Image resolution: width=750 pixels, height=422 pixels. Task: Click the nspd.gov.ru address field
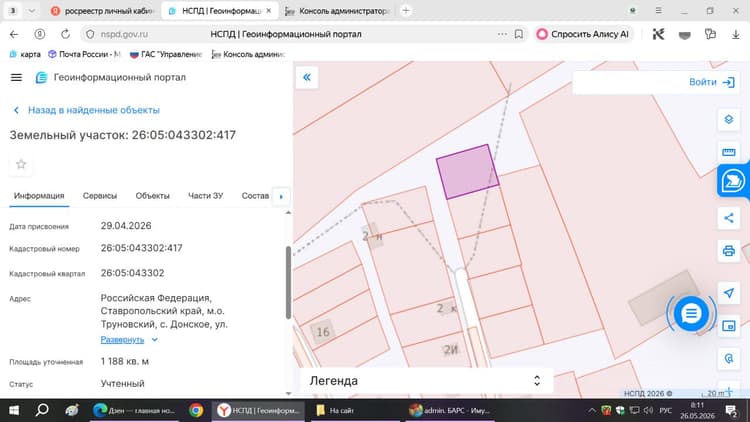pos(124,34)
